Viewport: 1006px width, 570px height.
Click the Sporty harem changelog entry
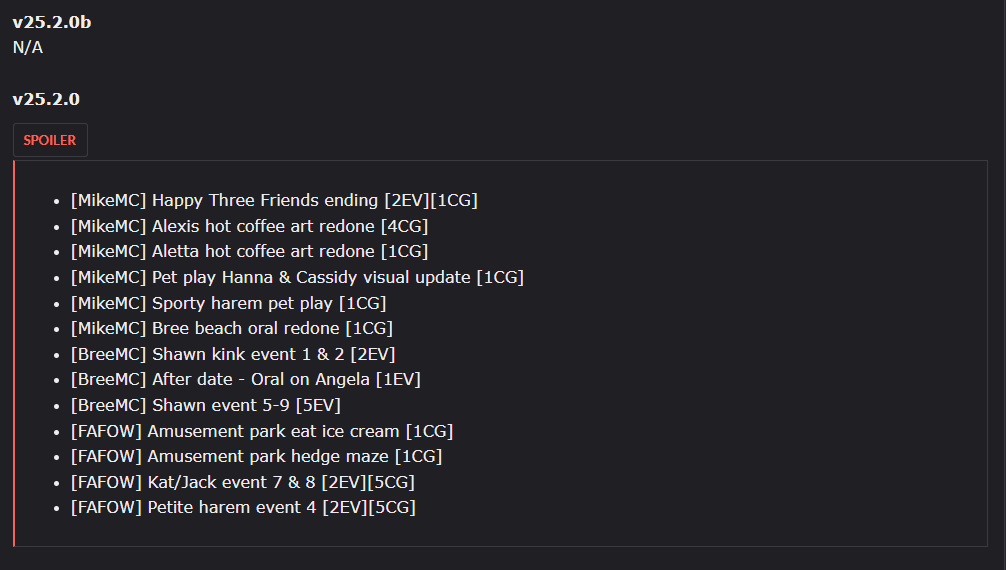228,303
